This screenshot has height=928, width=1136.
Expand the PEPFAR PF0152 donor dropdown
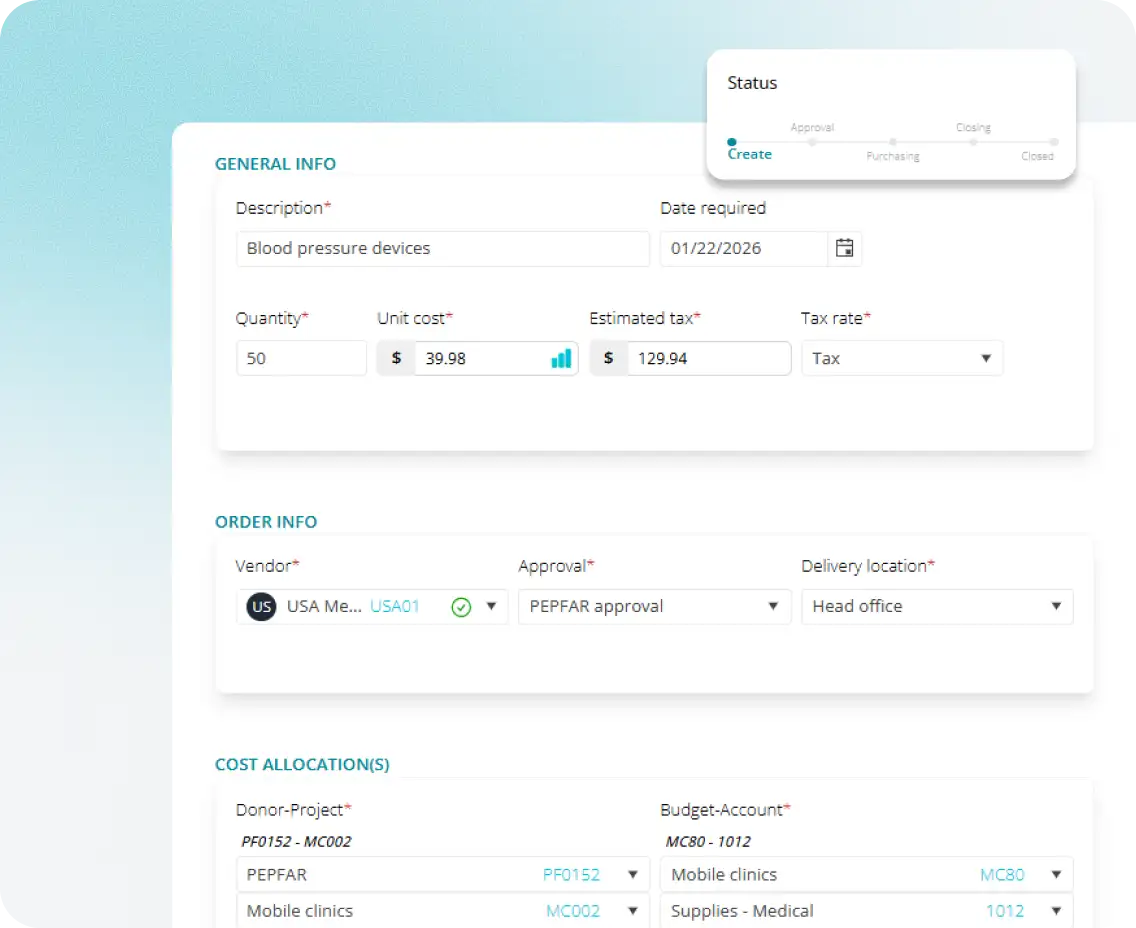632,874
